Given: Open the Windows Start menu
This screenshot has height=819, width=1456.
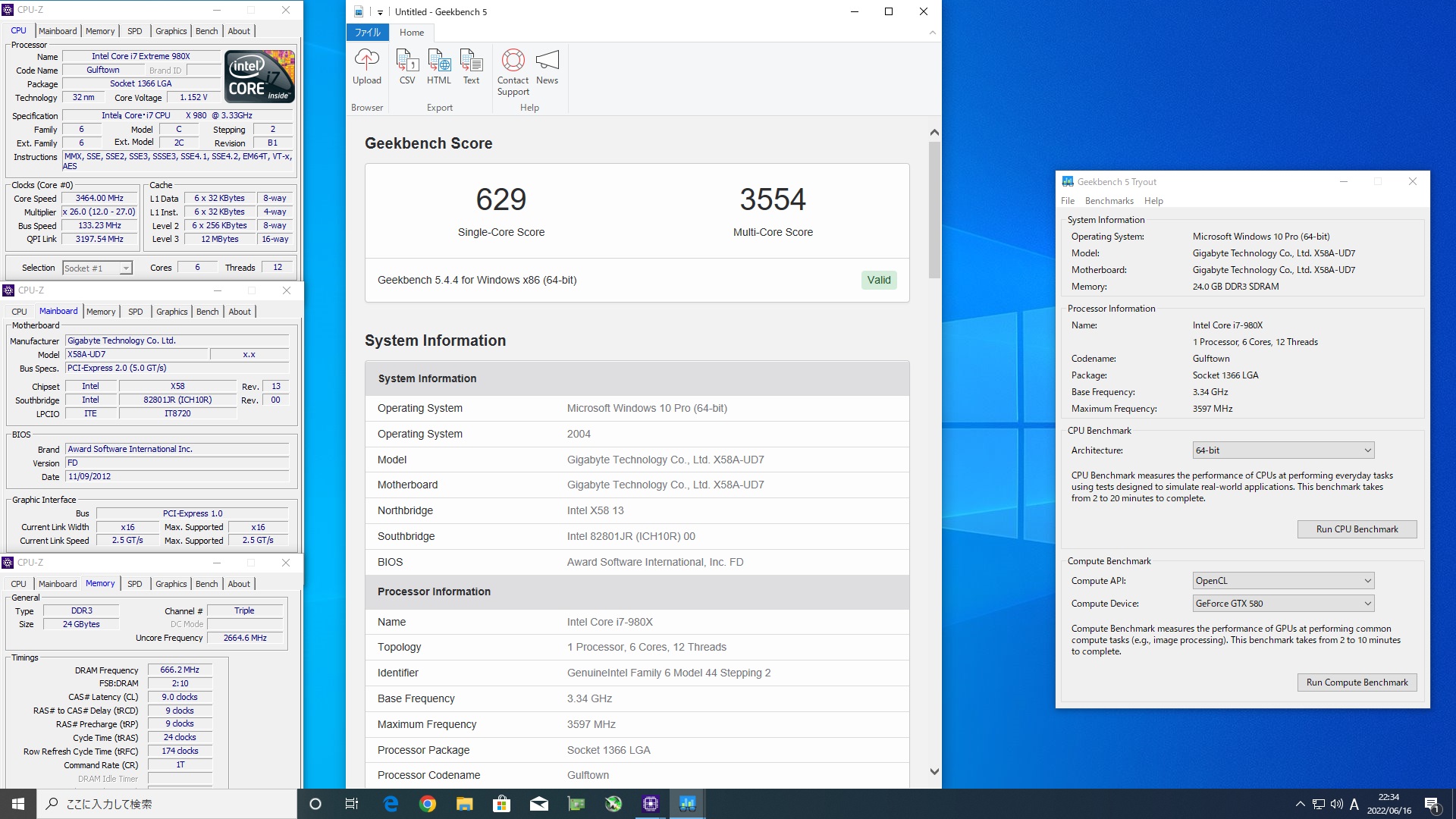Looking at the screenshot, I should point(18,804).
